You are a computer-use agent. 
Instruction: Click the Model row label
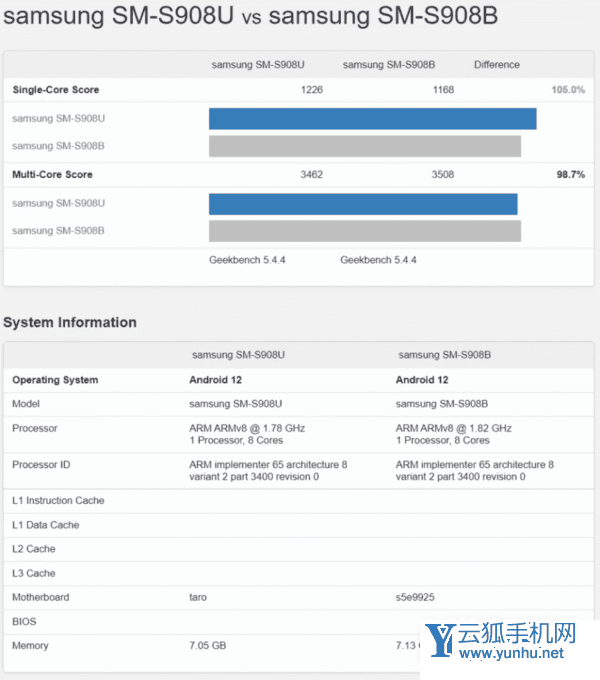(26, 404)
